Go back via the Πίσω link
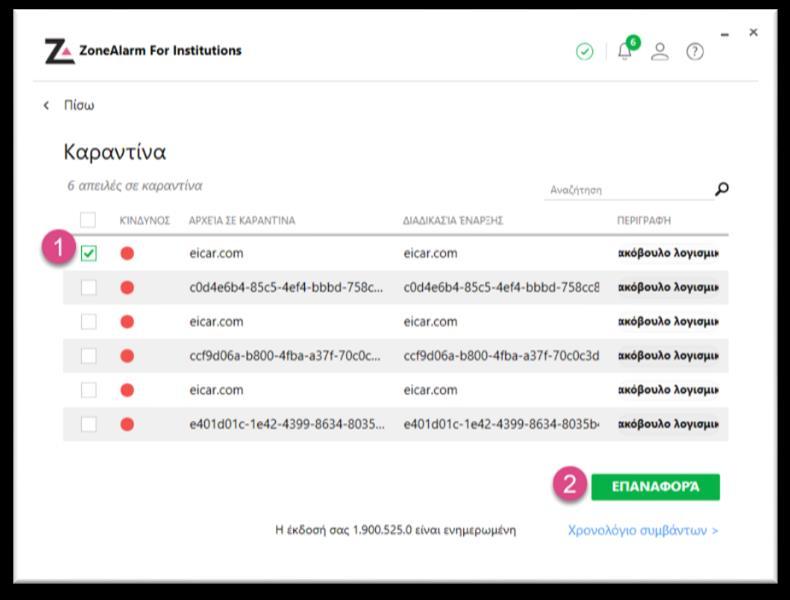This screenshot has height=600, width=790. click(x=79, y=105)
